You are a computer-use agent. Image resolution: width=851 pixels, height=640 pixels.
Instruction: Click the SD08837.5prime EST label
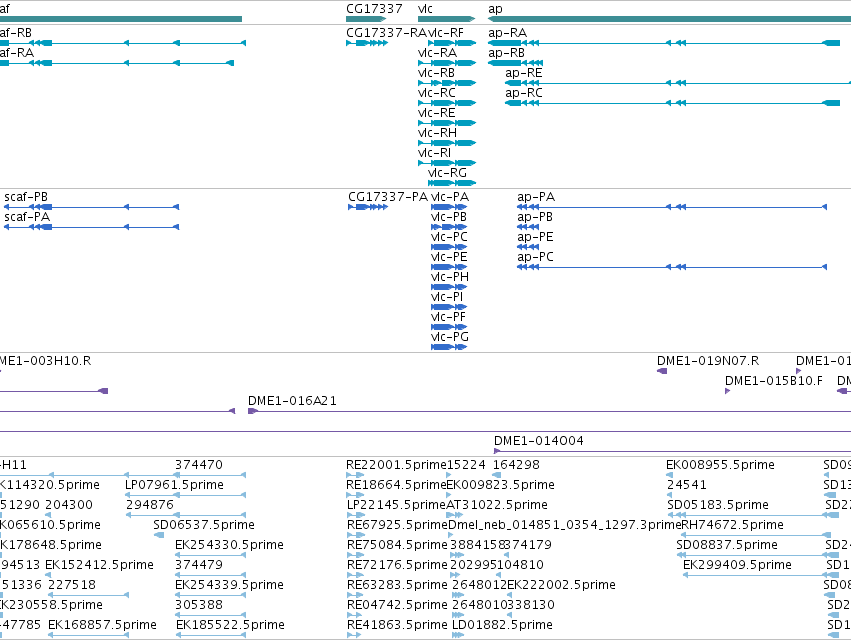click(727, 544)
